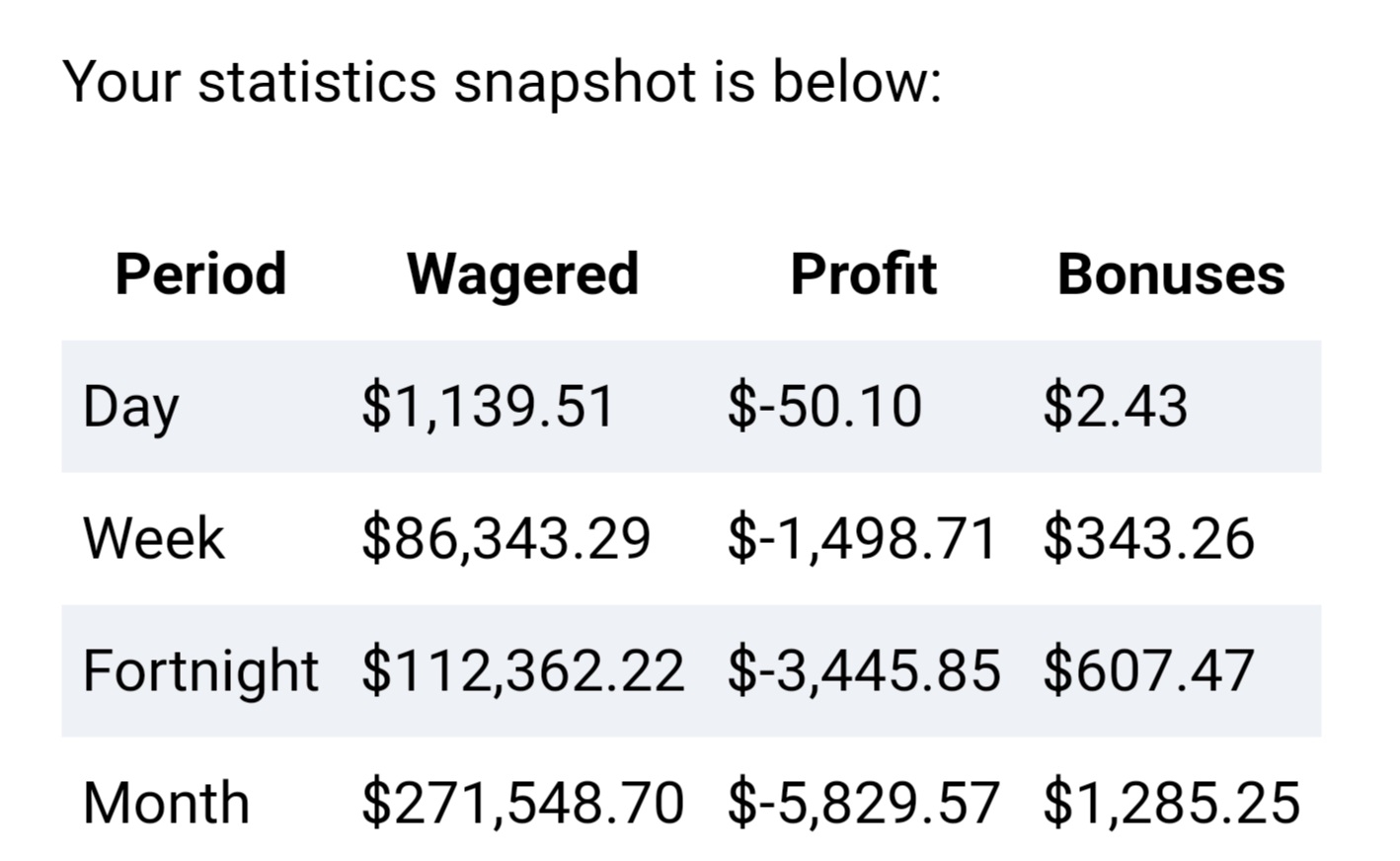Click the Period column header

click(x=200, y=274)
